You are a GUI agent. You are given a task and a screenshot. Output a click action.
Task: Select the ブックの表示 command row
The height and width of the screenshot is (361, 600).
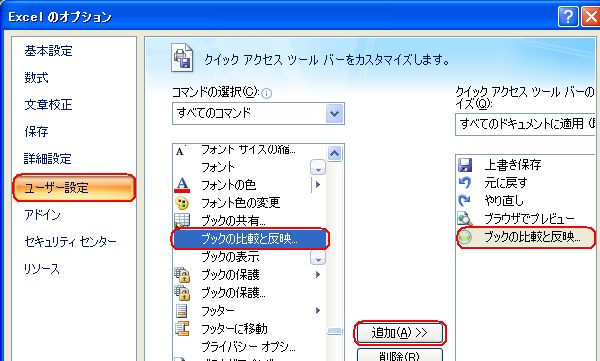(249, 257)
